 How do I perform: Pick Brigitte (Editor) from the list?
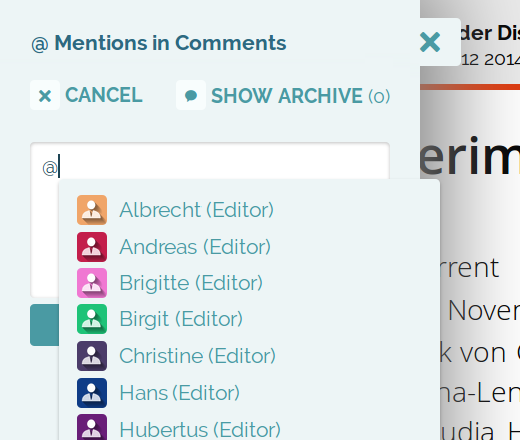click(191, 283)
